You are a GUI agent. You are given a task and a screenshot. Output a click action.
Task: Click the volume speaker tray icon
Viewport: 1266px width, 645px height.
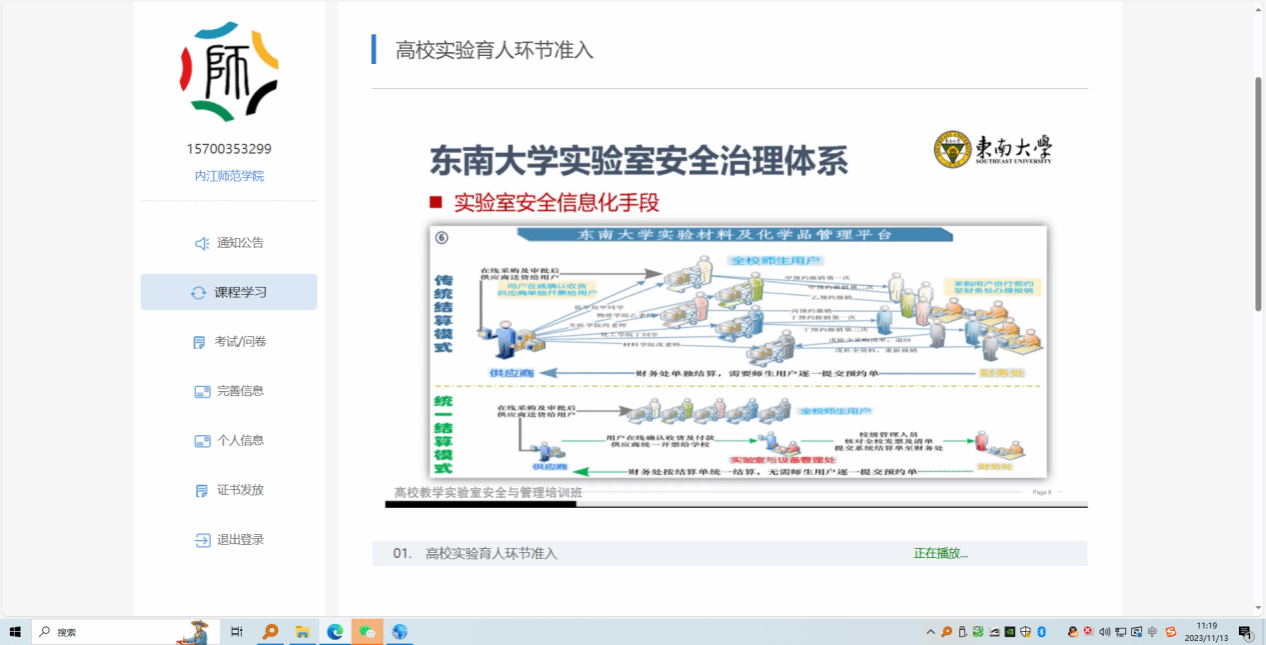tap(1105, 632)
